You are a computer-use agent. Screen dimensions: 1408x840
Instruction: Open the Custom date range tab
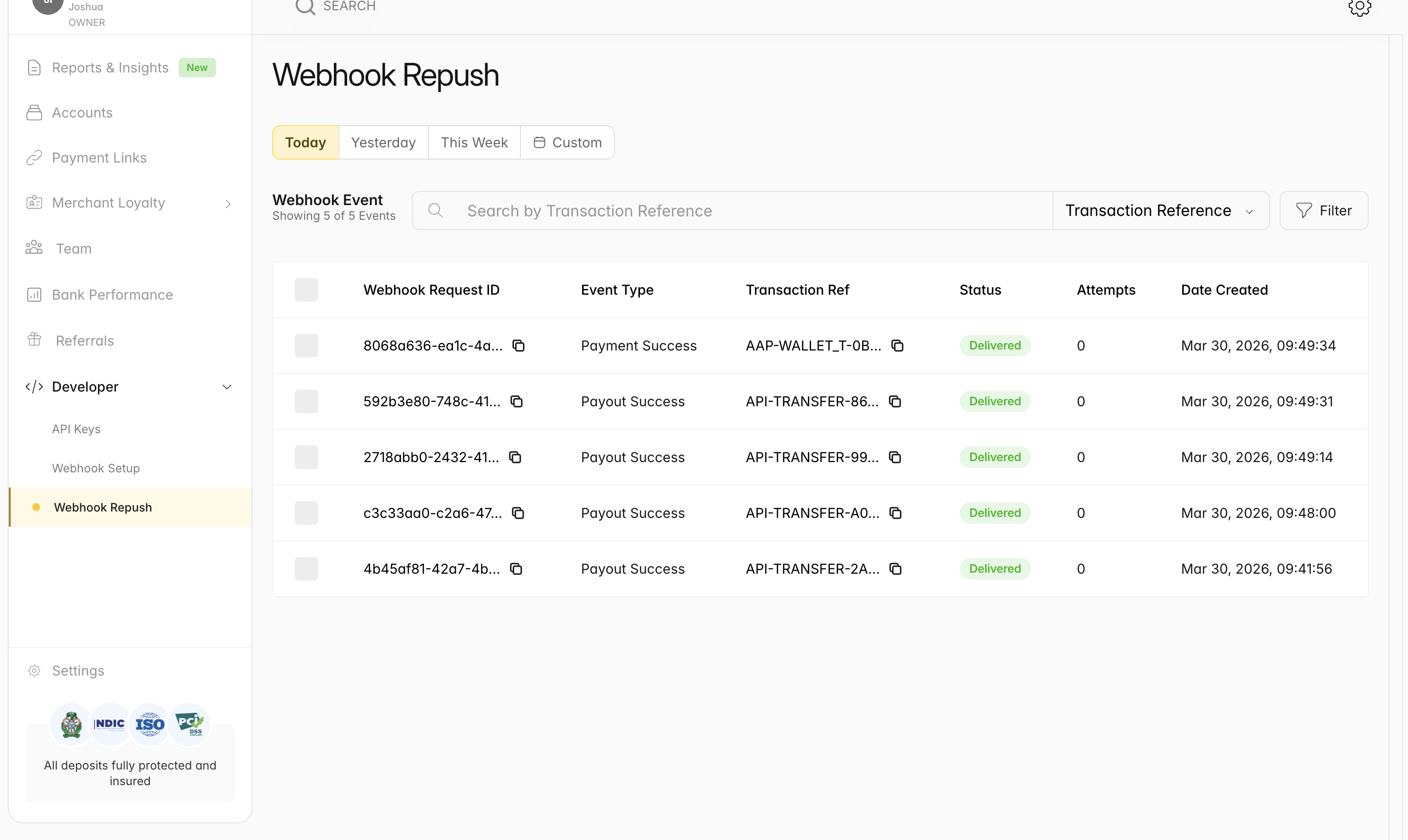567,142
